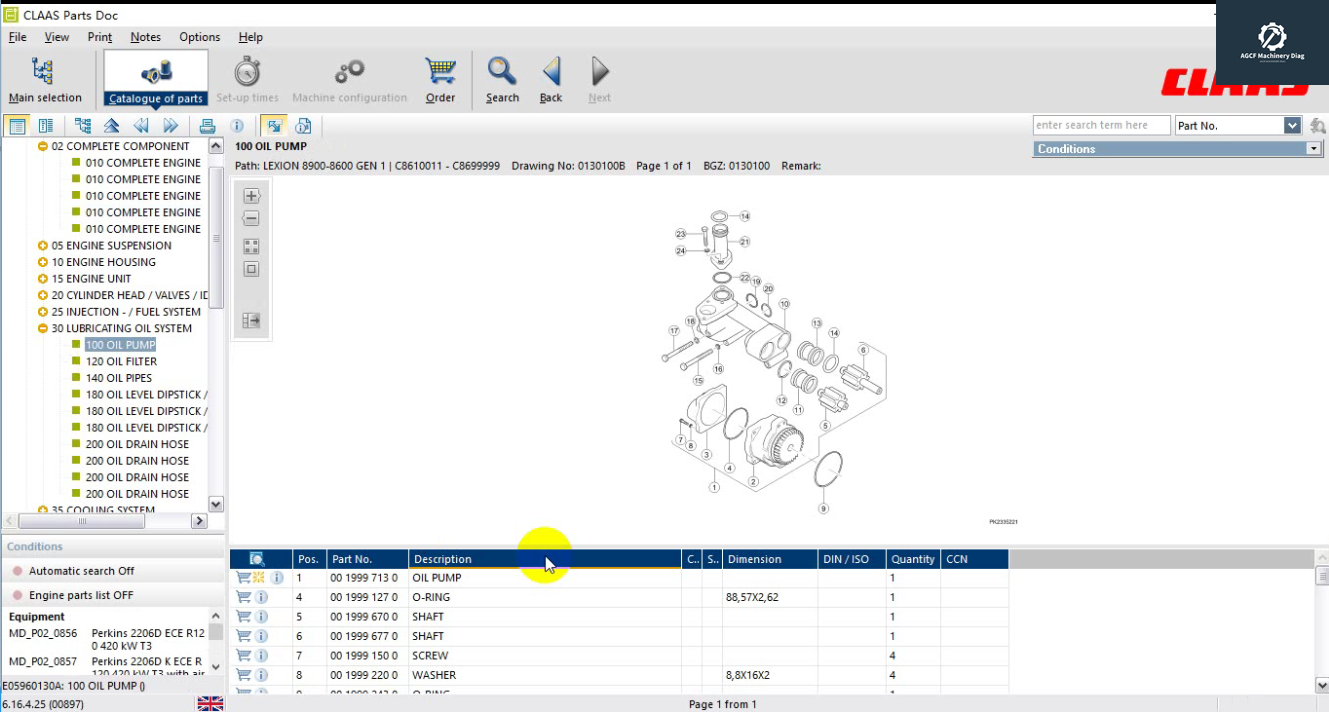Image resolution: width=1329 pixels, height=712 pixels.
Task: Click the Back navigation button
Action: click(550, 78)
